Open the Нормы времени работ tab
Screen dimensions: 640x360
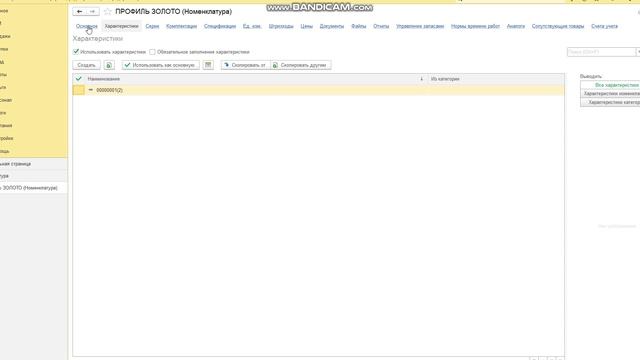tap(475, 26)
